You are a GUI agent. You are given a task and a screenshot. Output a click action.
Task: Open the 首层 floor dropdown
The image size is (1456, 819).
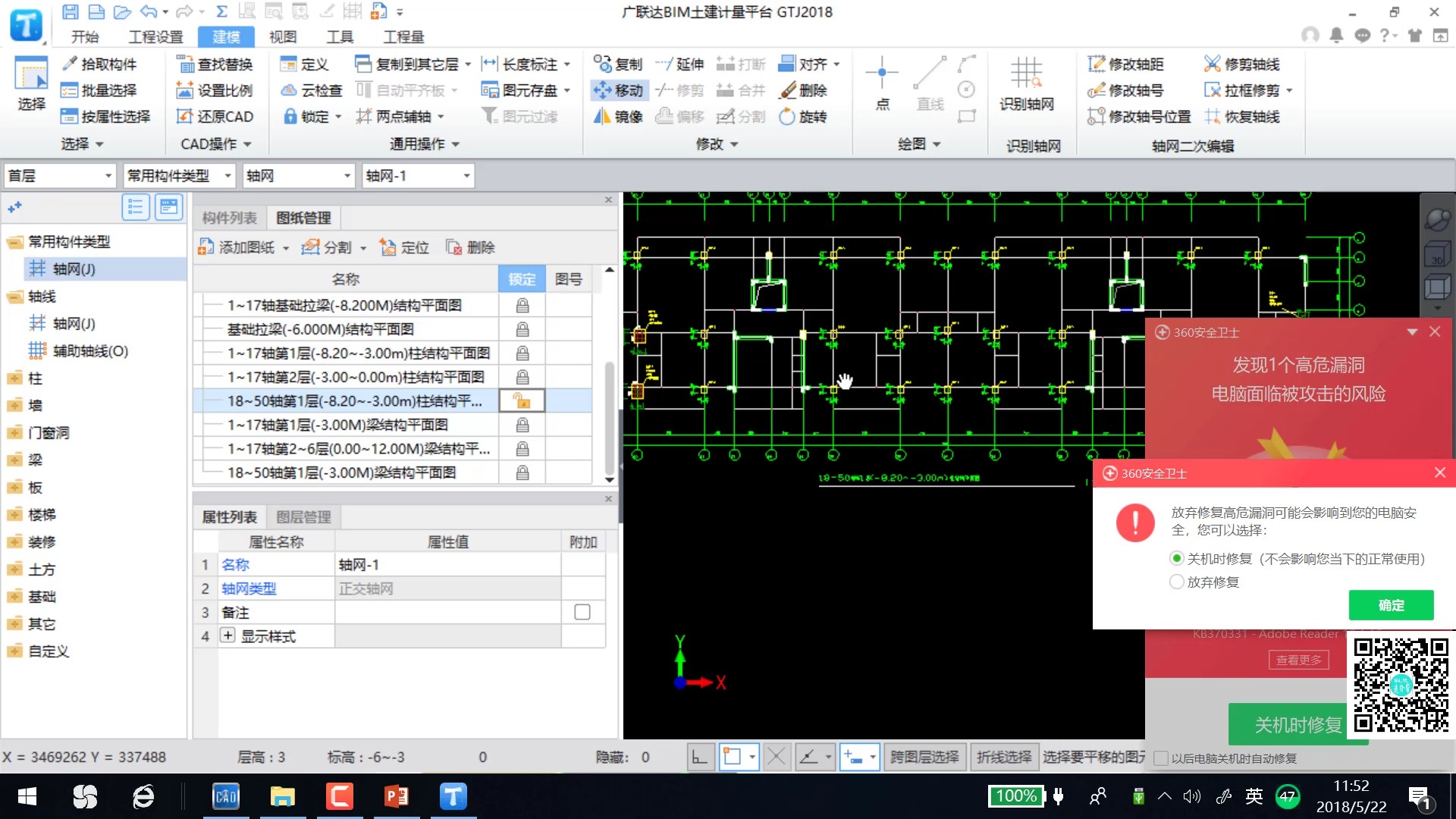coord(108,176)
